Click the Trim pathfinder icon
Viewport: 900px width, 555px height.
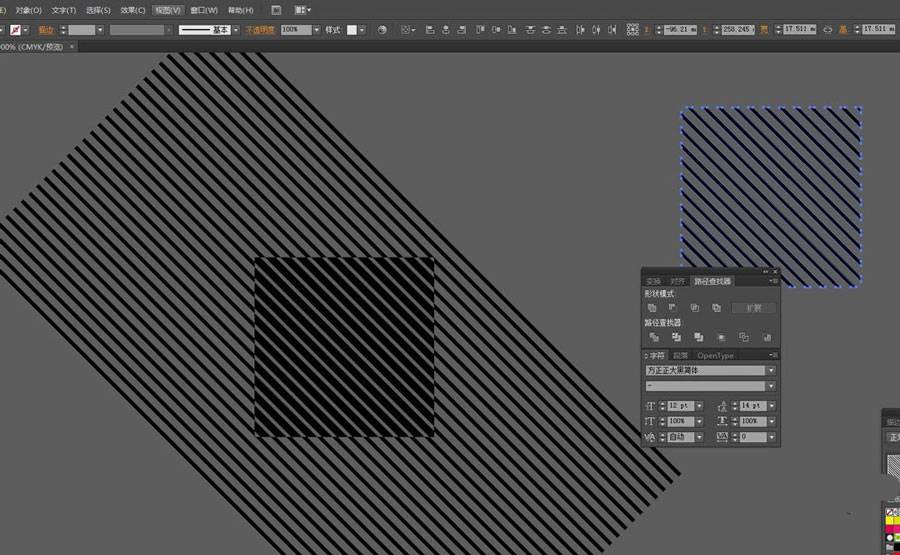coord(676,338)
